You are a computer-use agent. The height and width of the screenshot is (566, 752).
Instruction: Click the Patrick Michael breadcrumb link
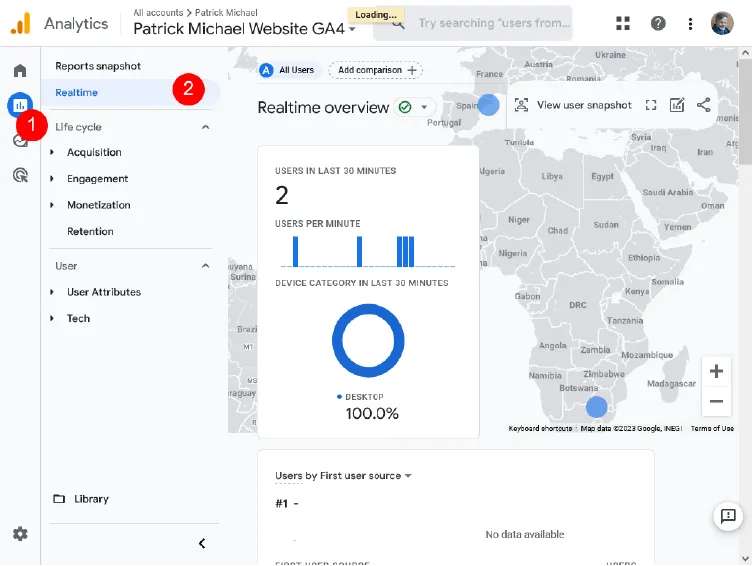226,12
